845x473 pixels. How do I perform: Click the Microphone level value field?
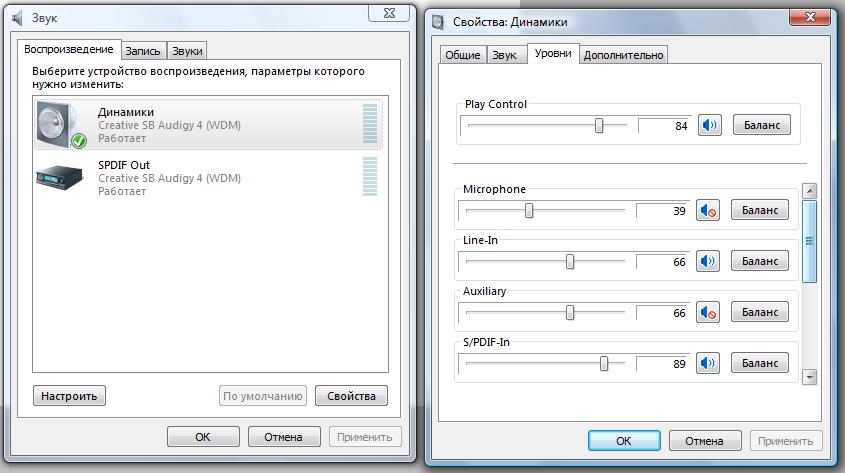click(x=663, y=211)
